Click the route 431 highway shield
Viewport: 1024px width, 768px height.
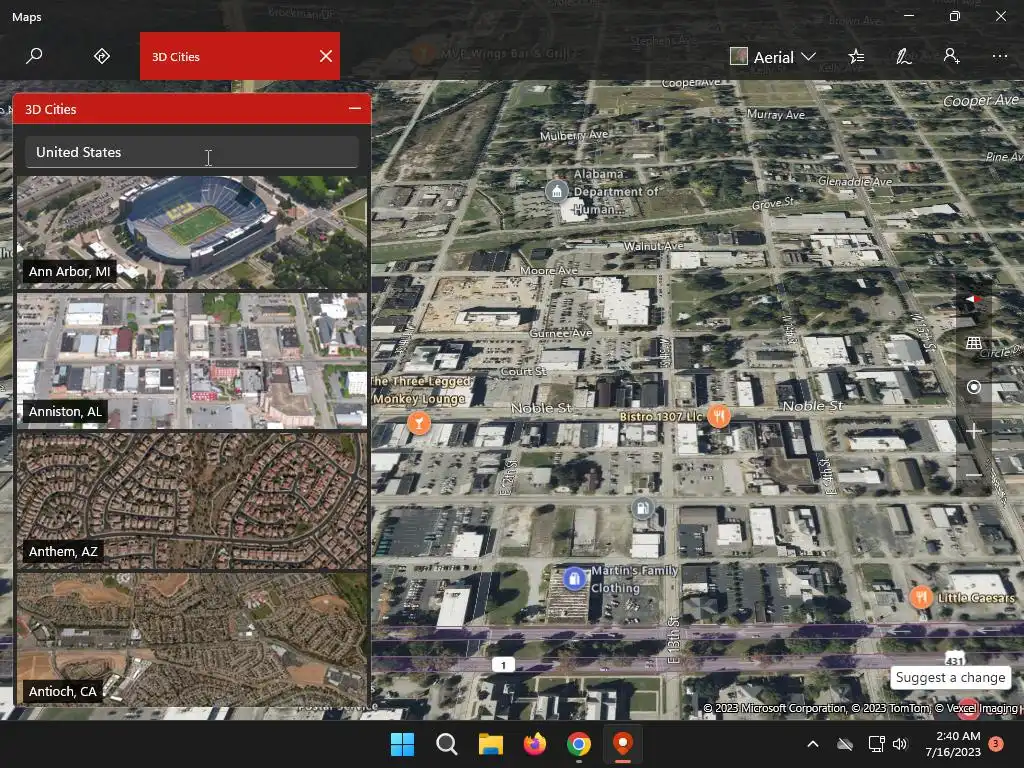[955, 658]
